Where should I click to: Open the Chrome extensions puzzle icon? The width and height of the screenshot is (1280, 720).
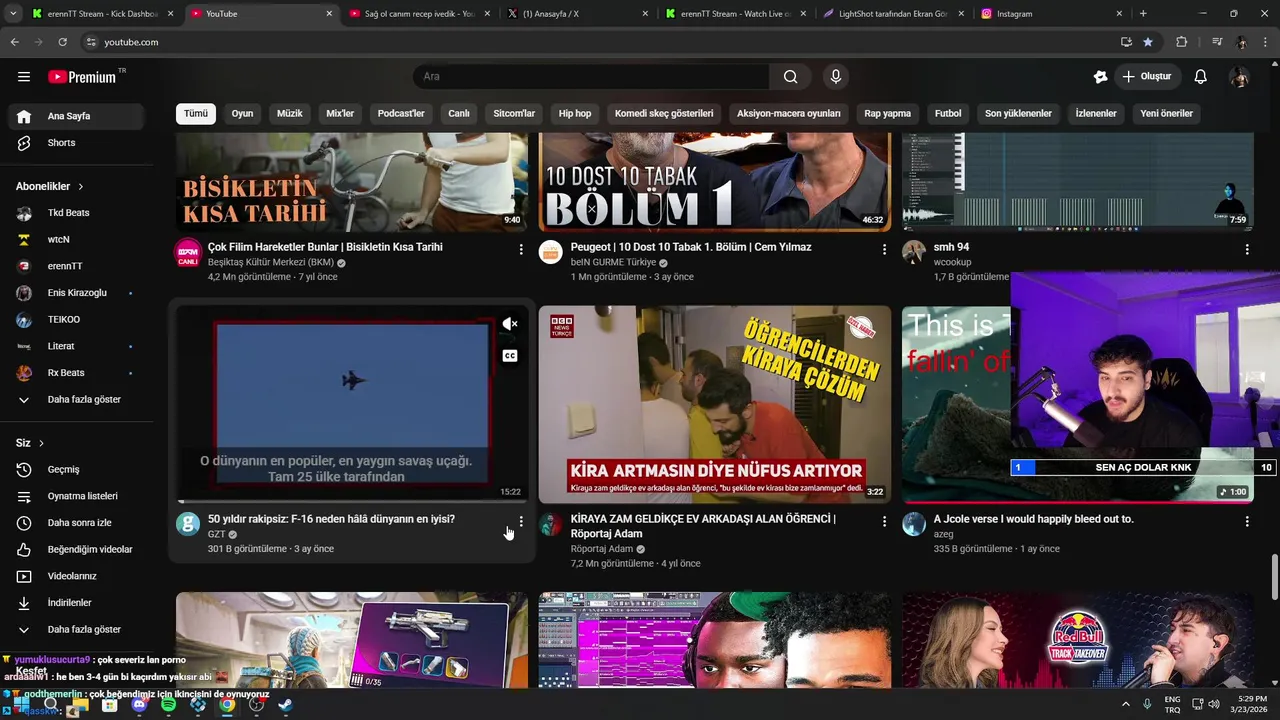coord(1182,42)
